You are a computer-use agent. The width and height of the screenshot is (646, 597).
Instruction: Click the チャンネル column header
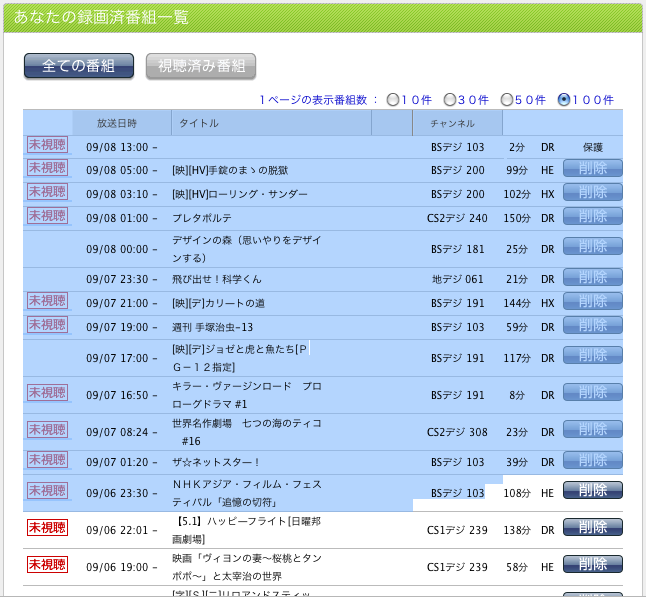click(x=452, y=123)
